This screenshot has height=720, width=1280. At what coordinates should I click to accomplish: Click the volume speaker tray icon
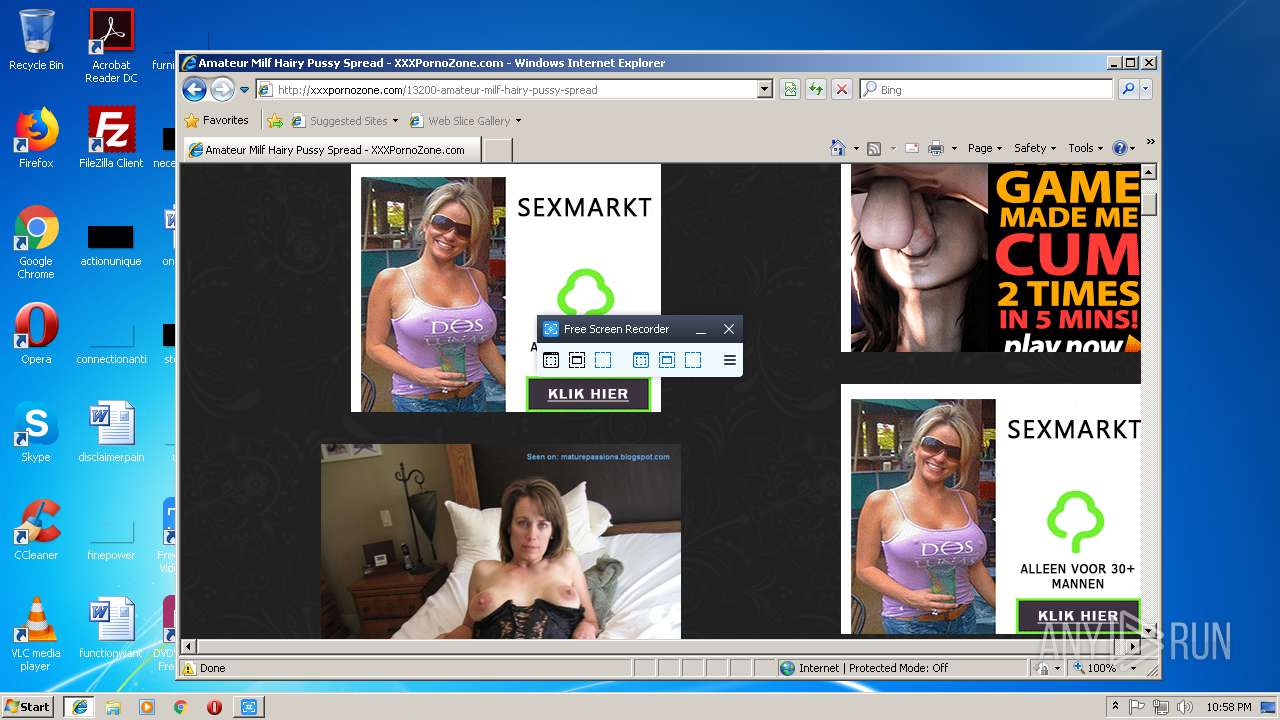(1185, 707)
